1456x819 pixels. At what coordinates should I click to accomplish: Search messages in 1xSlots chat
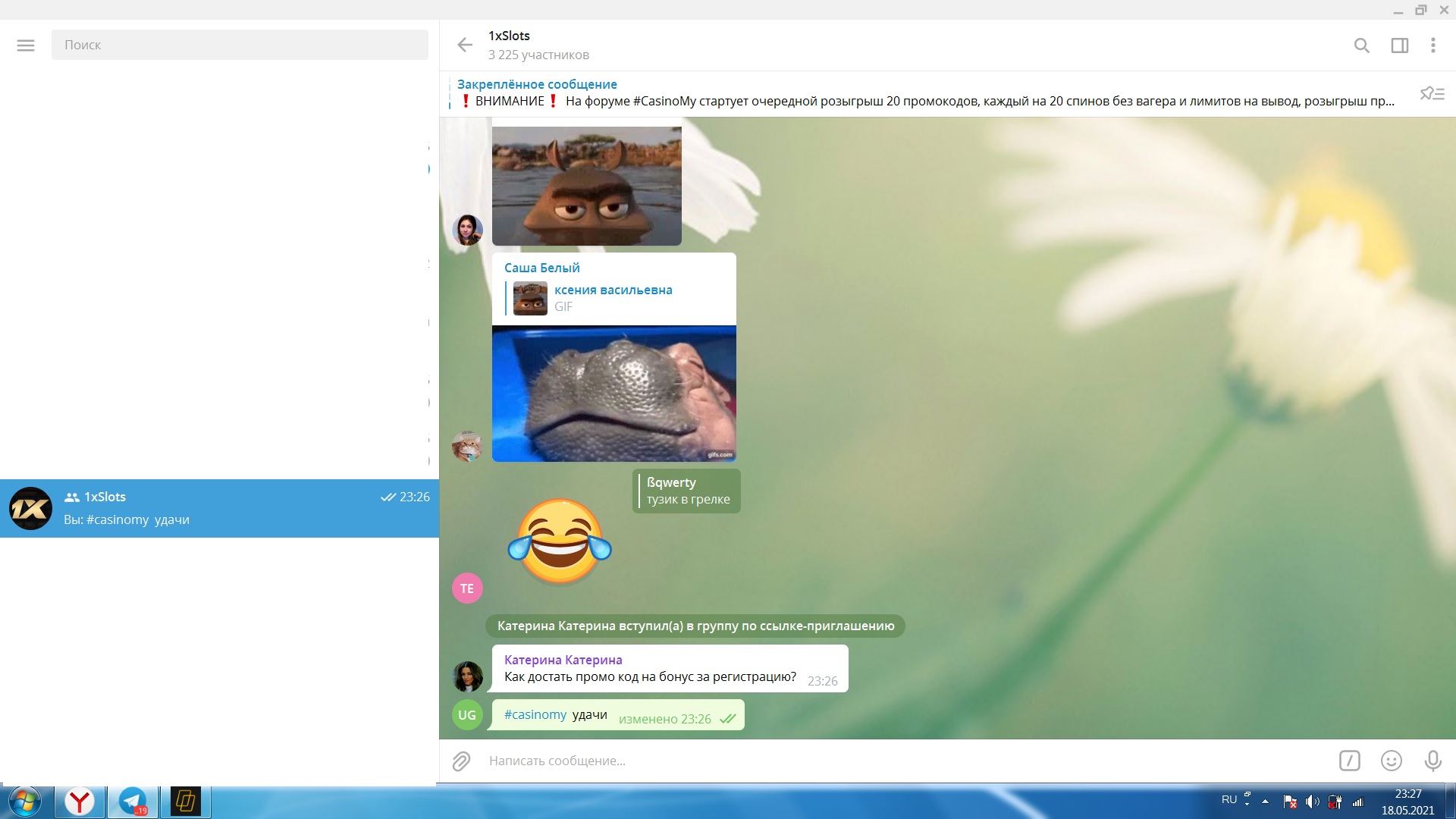pos(1361,45)
